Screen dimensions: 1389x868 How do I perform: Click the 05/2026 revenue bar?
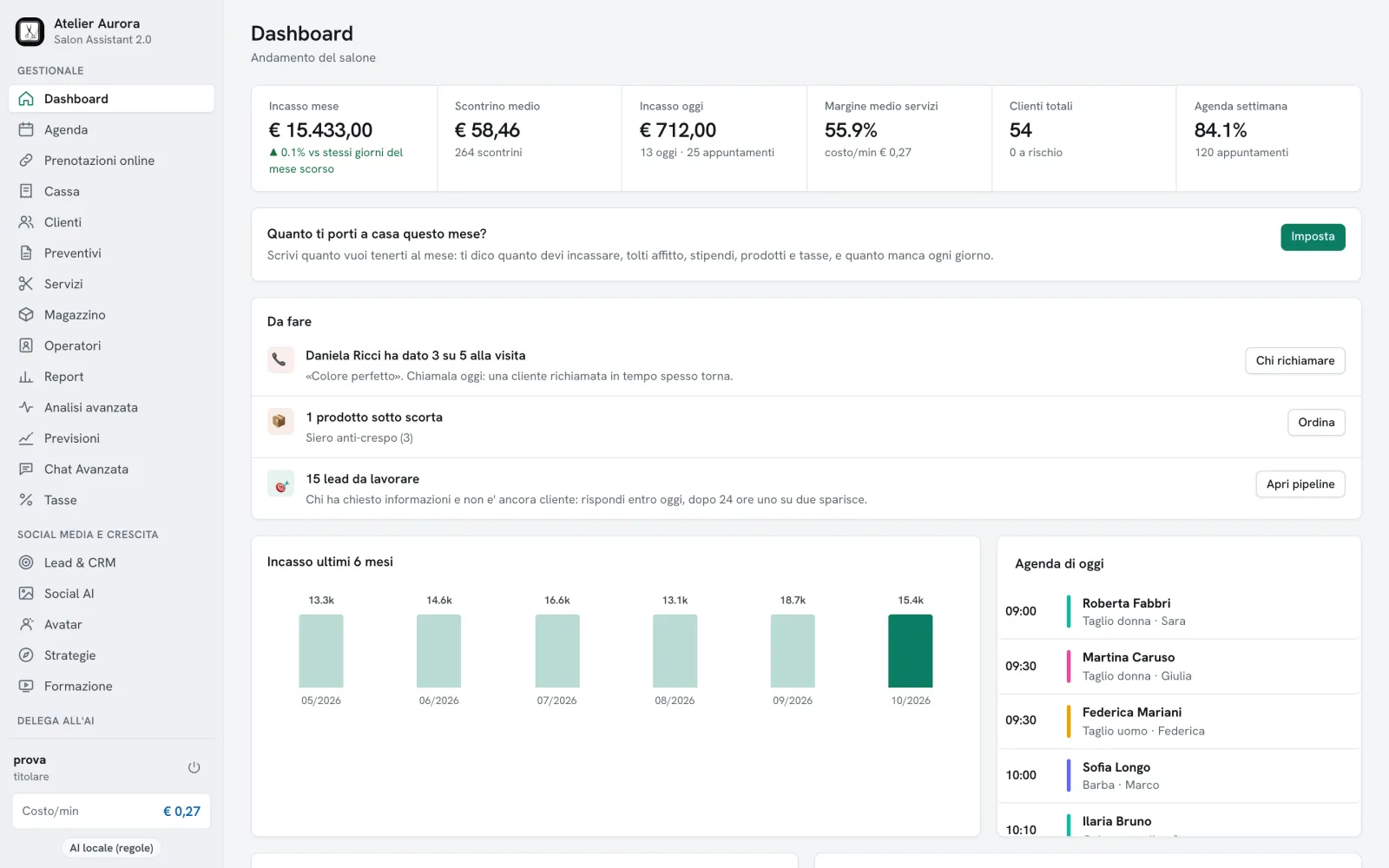tap(321, 651)
